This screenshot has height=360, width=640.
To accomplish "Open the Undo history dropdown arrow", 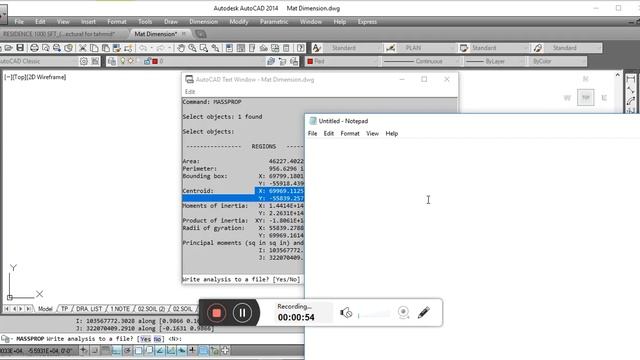I will 151,48.
